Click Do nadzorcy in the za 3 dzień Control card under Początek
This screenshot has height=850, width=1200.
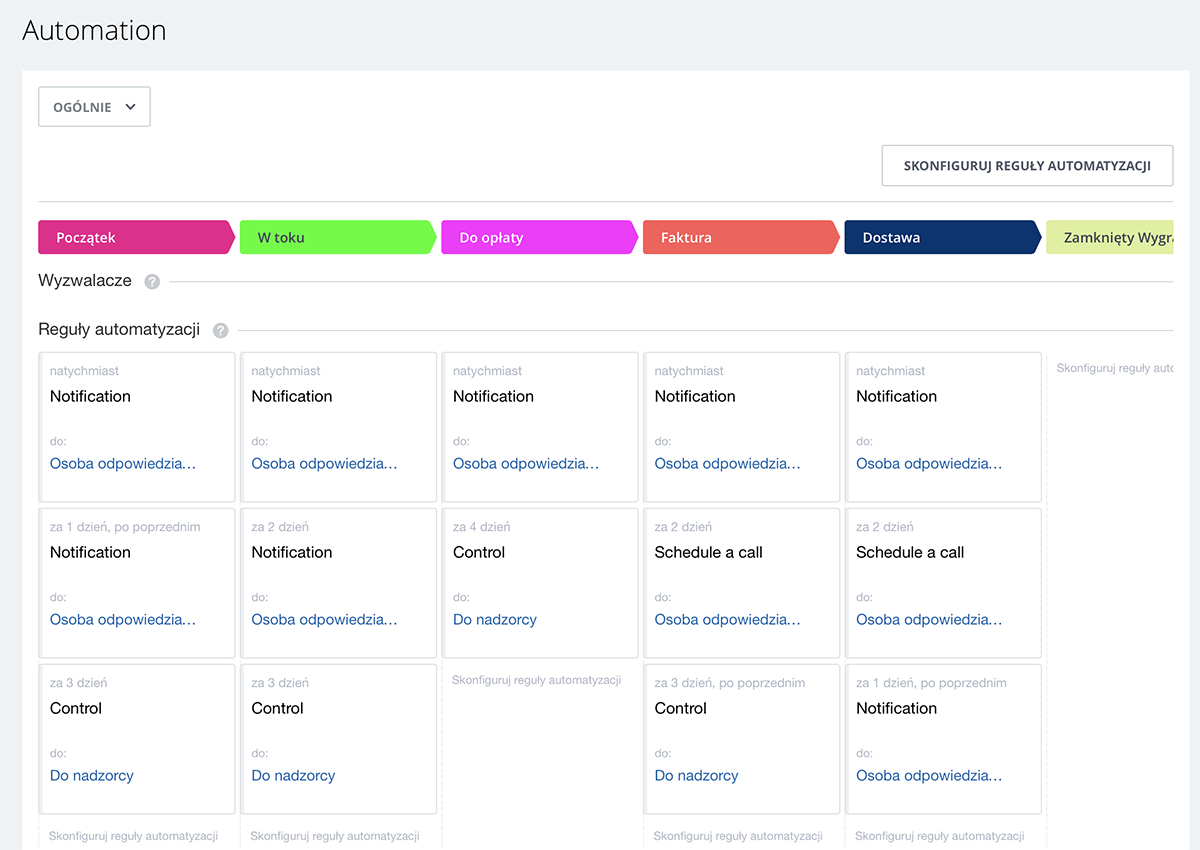(91, 775)
